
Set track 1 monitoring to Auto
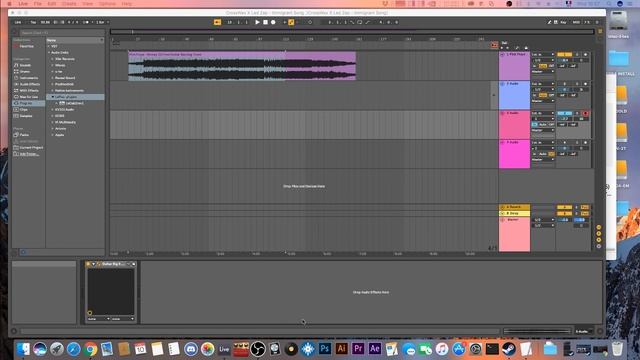542,66
